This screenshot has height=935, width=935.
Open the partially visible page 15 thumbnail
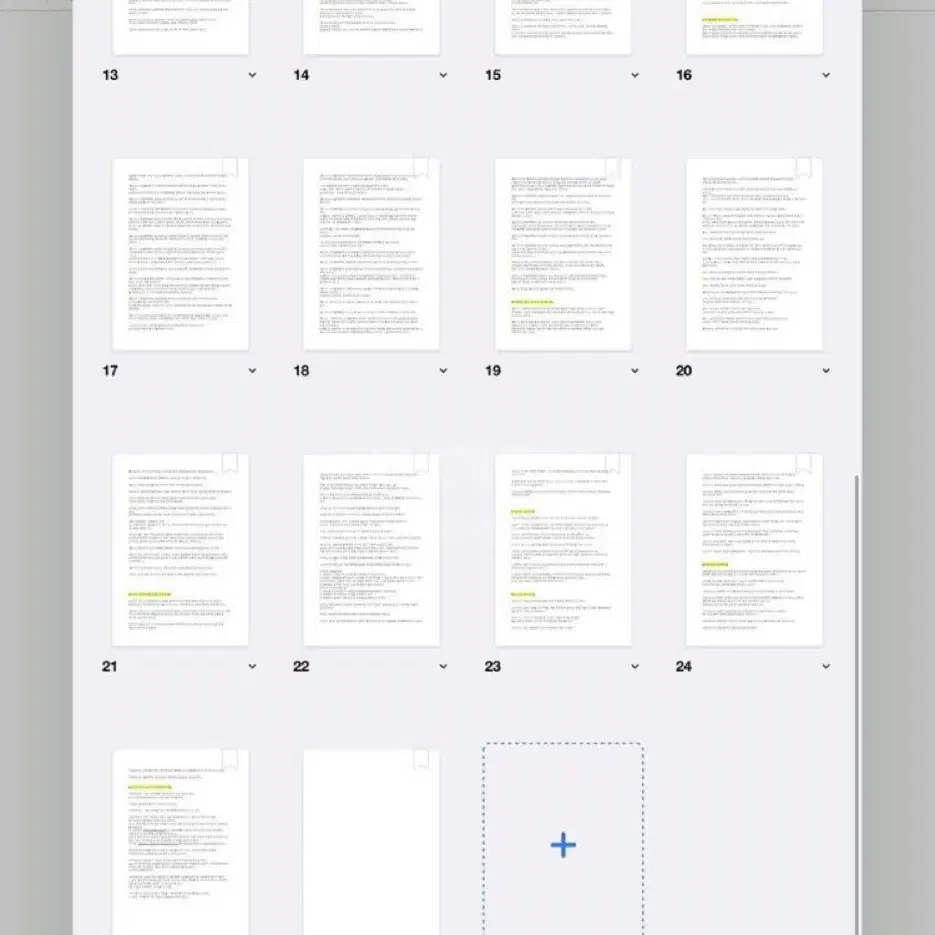click(x=563, y=27)
